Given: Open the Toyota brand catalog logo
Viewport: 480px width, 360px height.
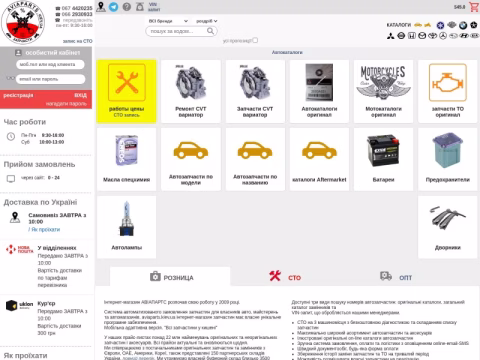Looking at the screenshot, I should [x=433, y=36].
